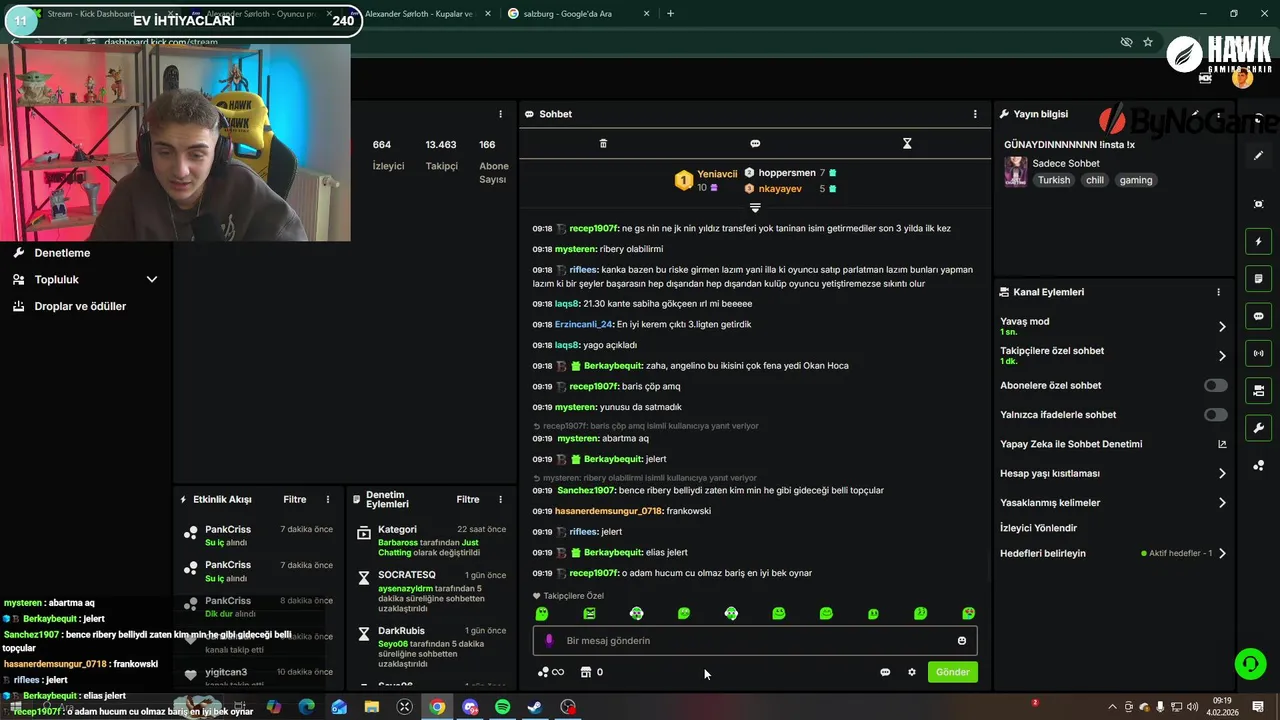Screen dimensions: 1280x720
Task: Click the trash icon in the Sohbet toolbar
Action: point(603,144)
